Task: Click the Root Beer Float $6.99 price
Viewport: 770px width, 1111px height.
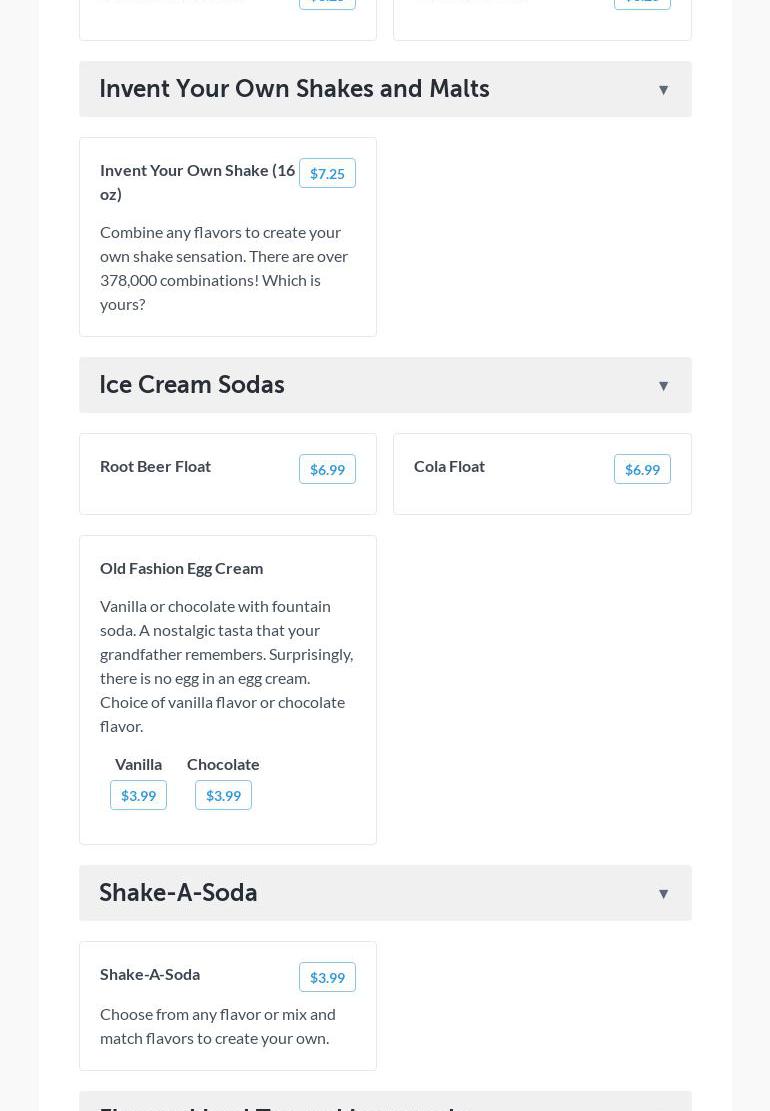Action: pyautogui.click(x=327, y=469)
